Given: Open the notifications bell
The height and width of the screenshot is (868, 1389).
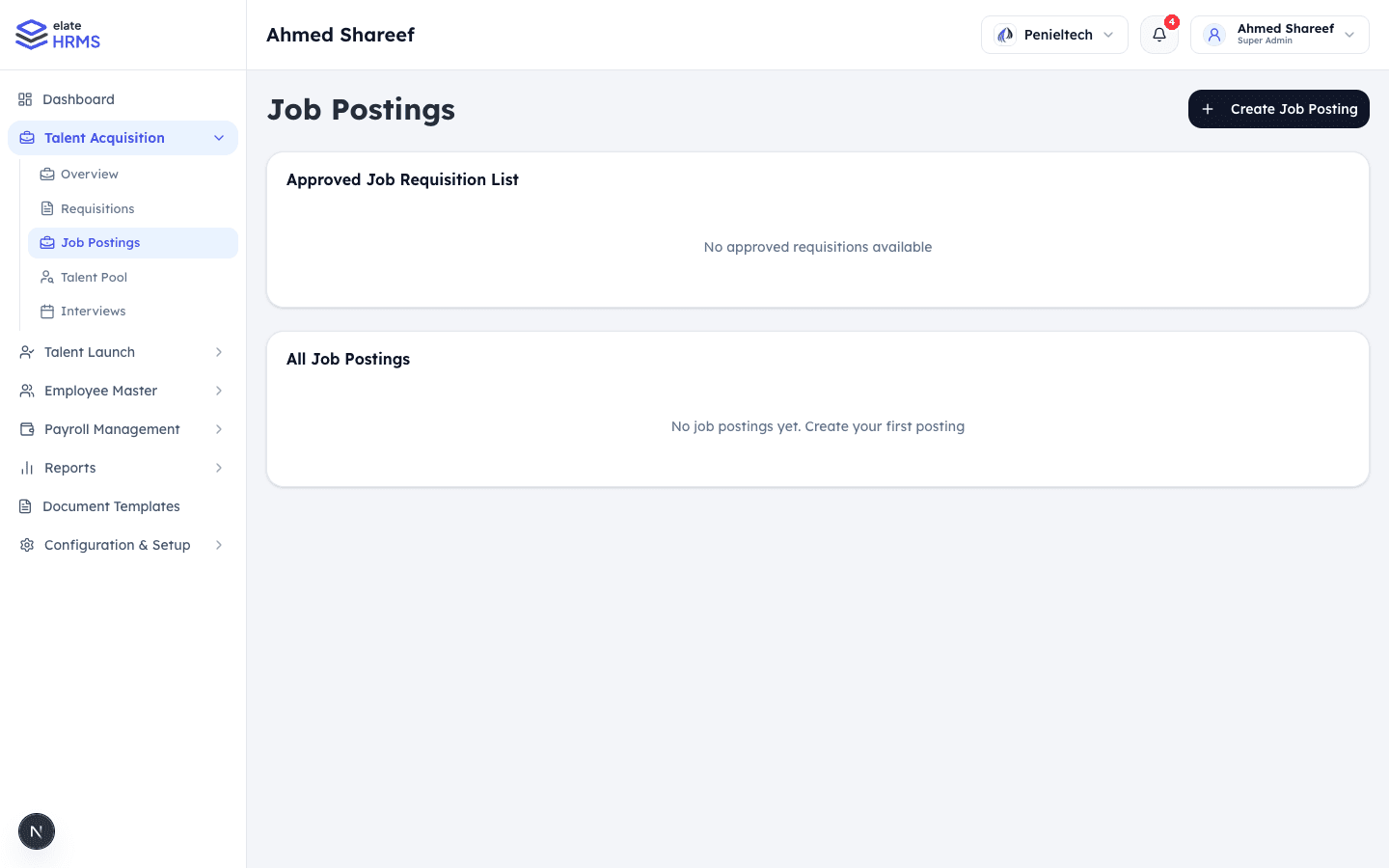Looking at the screenshot, I should pos(1158,35).
